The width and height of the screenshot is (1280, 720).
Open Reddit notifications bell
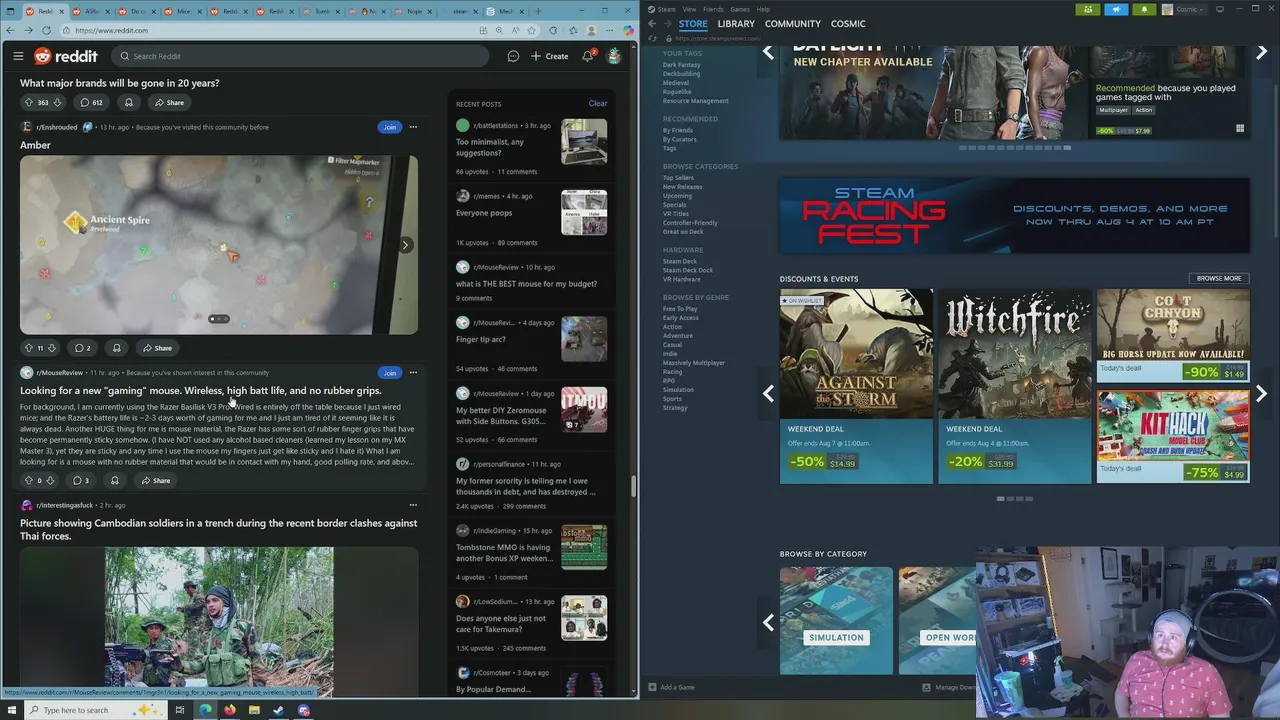tap(588, 56)
